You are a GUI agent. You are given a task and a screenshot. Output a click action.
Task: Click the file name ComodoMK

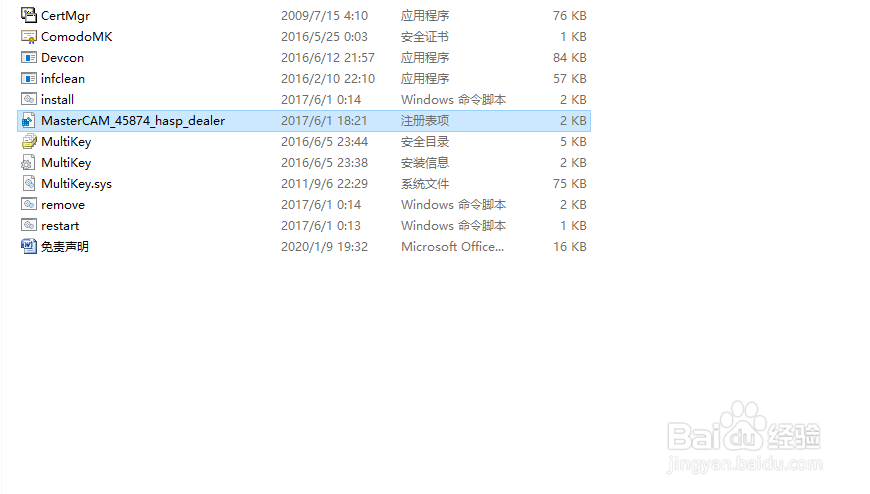[x=77, y=37]
